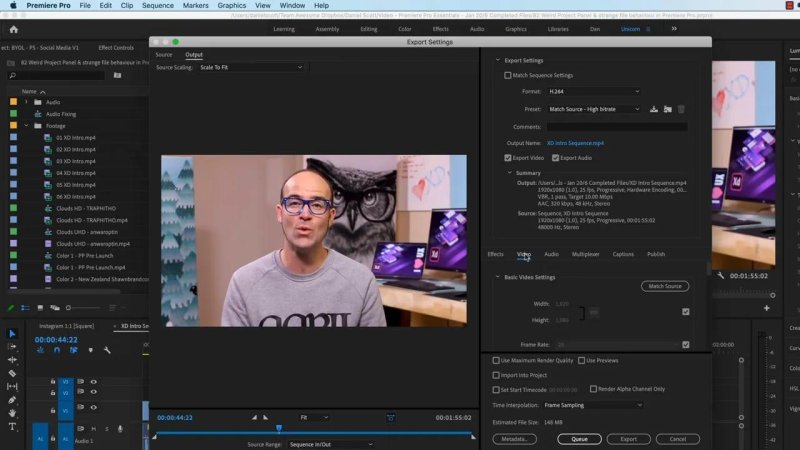Uncheck the Width/Height match source checkbox
The width and height of the screenshot is (800, 450).
[686, 312]
